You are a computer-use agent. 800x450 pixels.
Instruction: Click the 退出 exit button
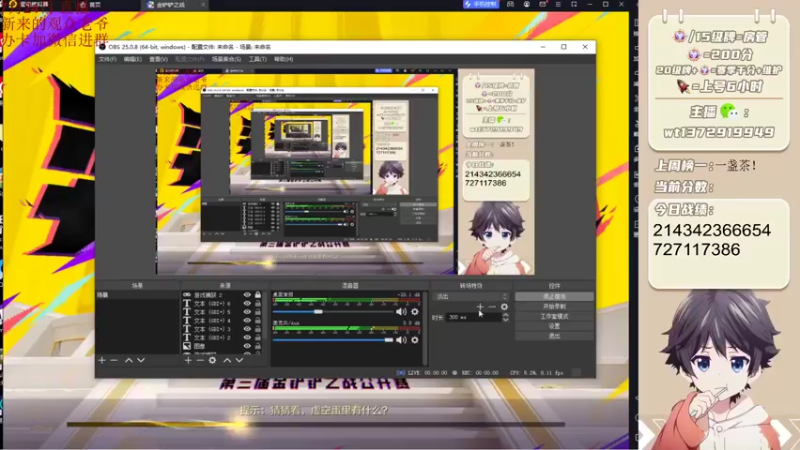tap(554, 336)
